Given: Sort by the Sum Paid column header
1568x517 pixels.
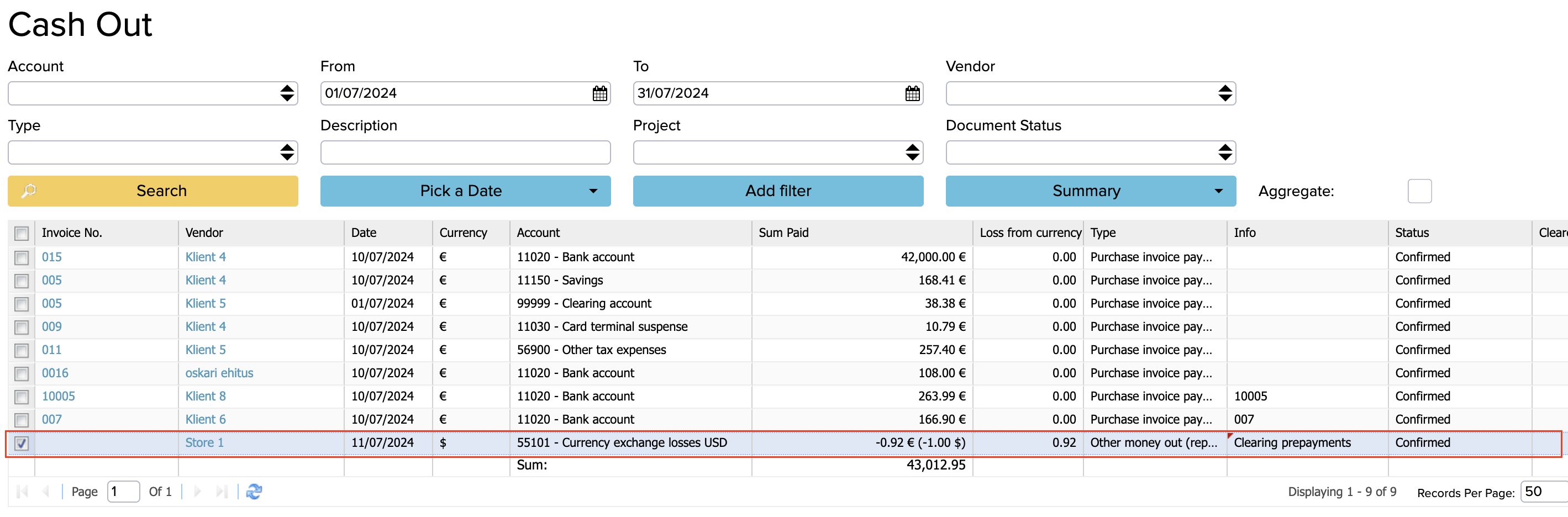Looking at the screenshot, I should pos(783,233).
